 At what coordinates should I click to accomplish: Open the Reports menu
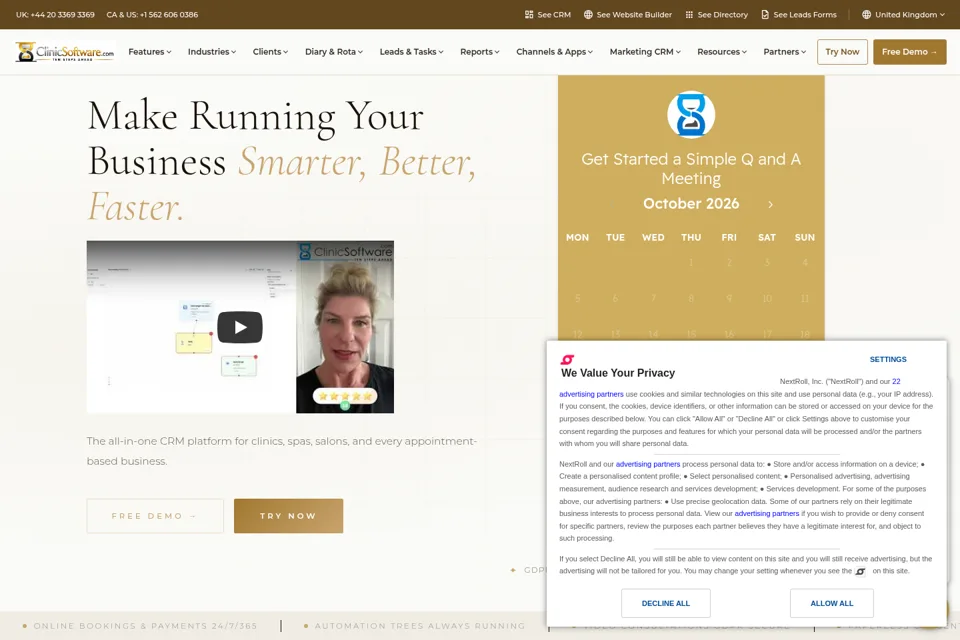coord(479,52)
